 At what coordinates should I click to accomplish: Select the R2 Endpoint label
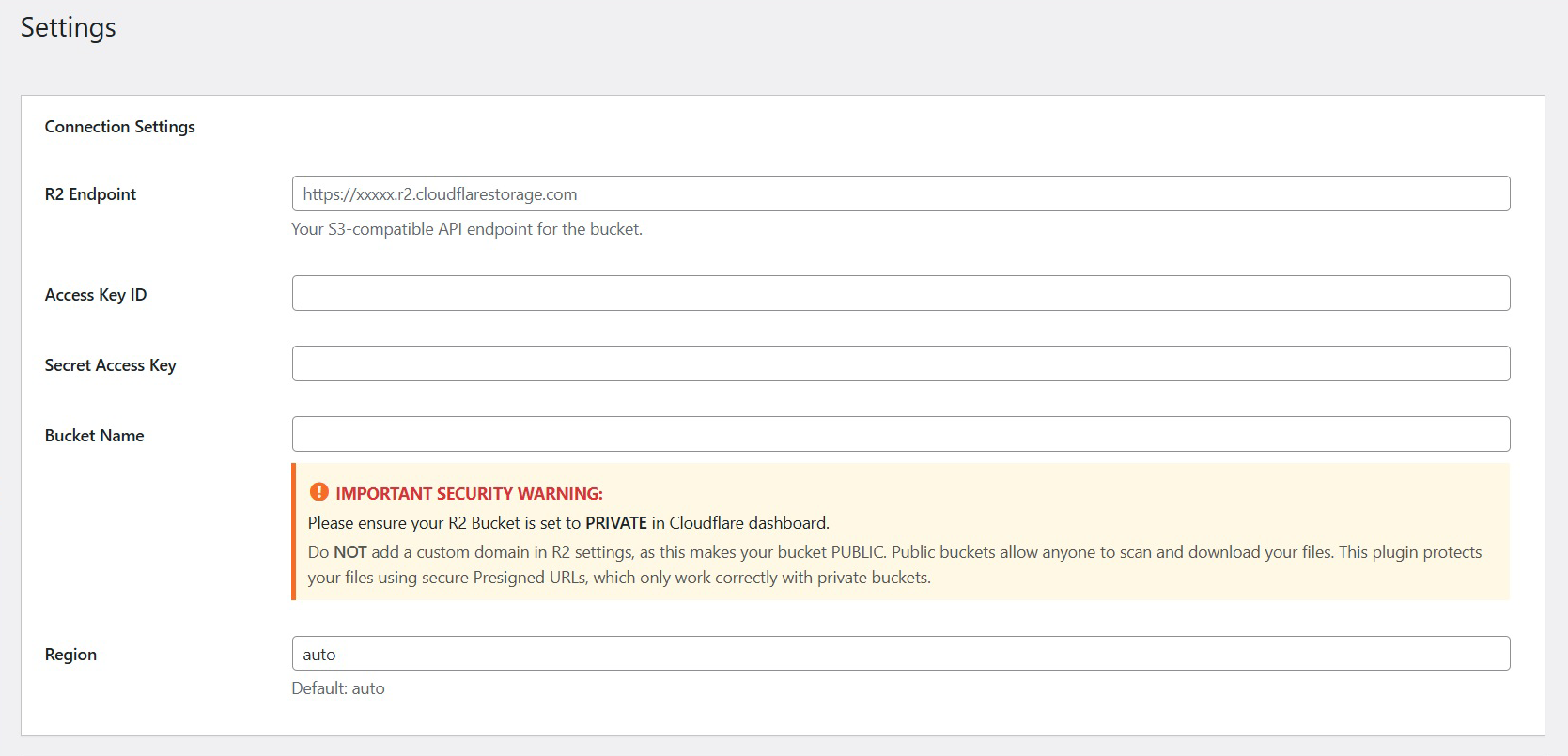pos(90,193)
